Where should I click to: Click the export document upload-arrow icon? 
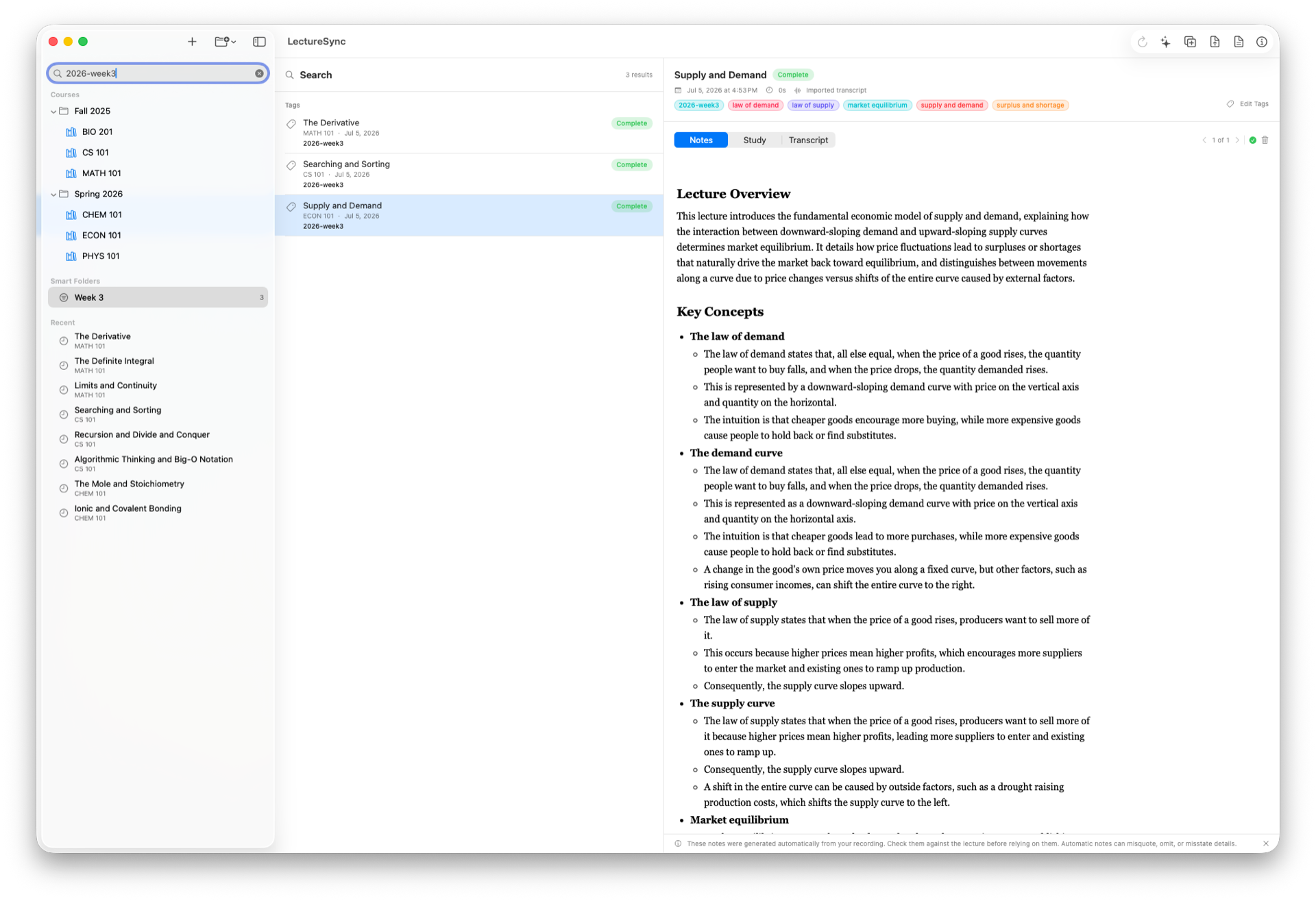1215,42
